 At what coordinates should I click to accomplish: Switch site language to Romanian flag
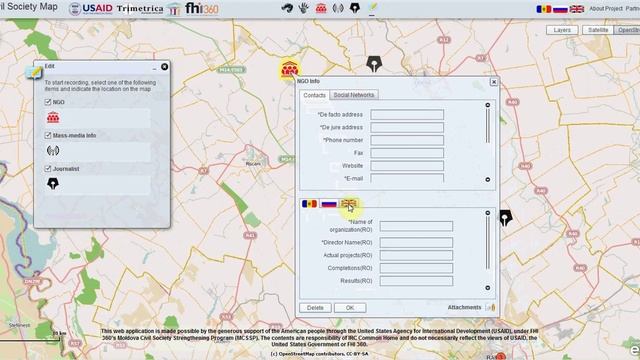tap(544, 9)
